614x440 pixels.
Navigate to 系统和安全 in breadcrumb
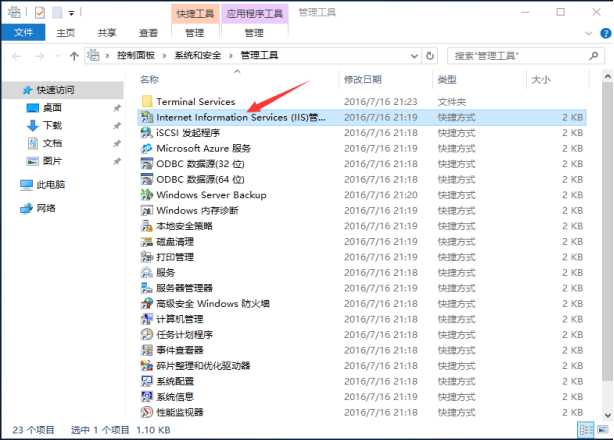(x=198, y=56)
